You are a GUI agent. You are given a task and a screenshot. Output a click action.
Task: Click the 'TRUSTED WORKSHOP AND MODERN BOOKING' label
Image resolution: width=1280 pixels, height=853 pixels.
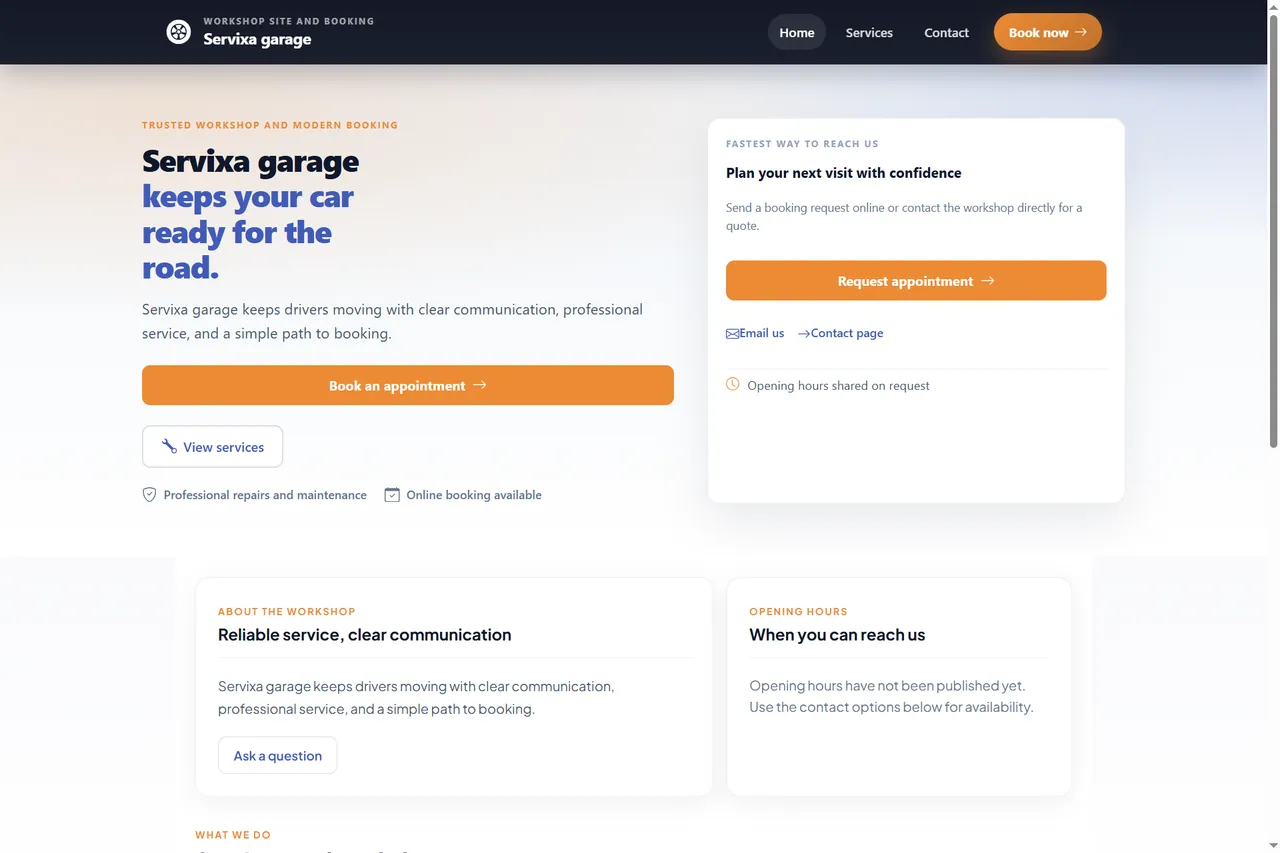point(270,125)
